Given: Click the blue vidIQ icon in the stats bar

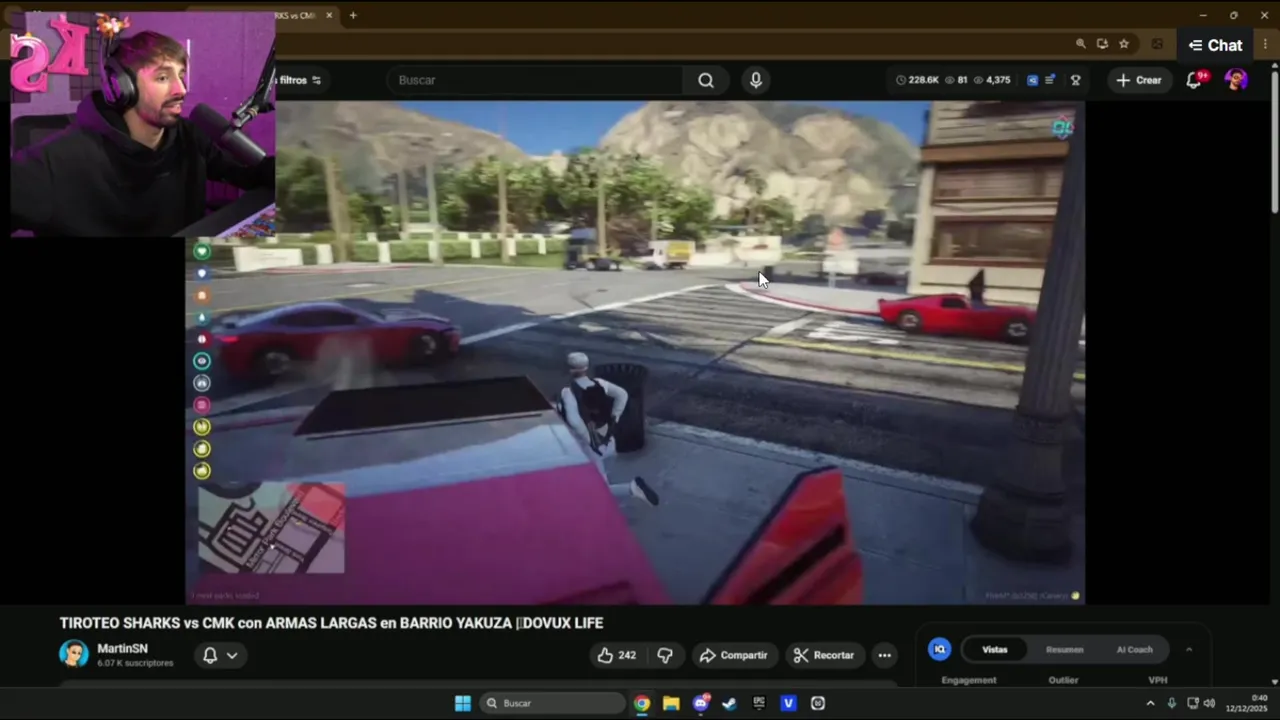Looking at the screenshot, I should click(x=1032, y=80).
